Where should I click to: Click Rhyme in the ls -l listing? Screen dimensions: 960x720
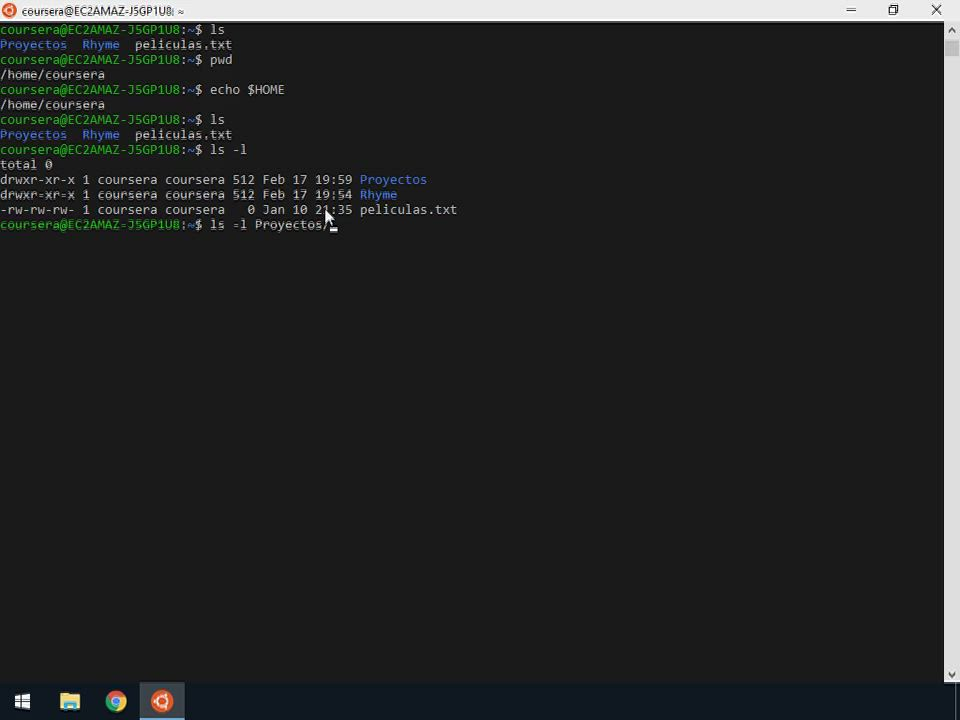click(x=378, y=195)
